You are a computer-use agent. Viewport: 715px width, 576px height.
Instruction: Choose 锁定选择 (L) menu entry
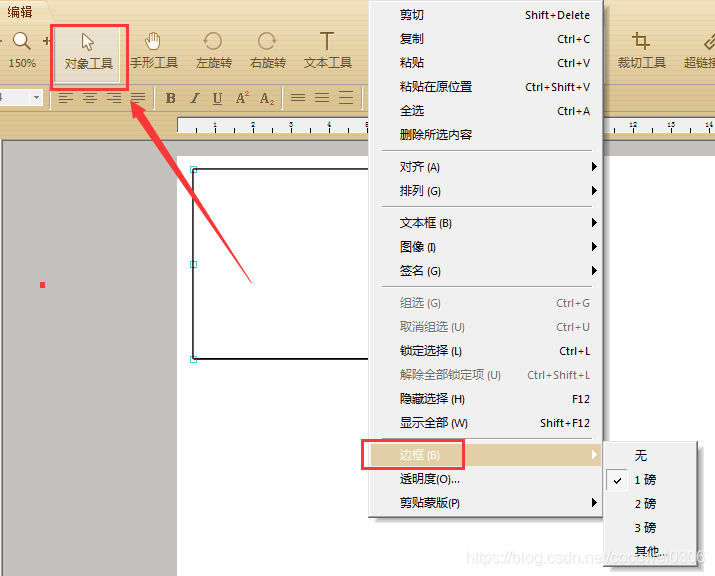[x=486, y=351]
